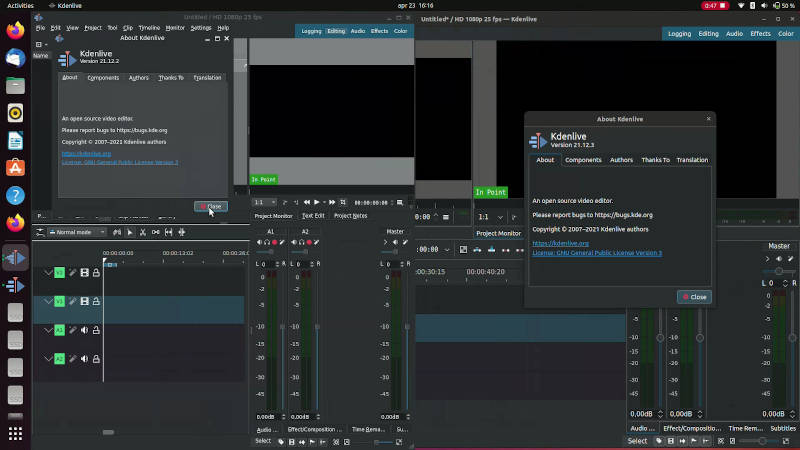Image resolution: width=800 pixels, height=450 pixels.
Task: Open the Project menu in left window
Action: click(93, 28)
